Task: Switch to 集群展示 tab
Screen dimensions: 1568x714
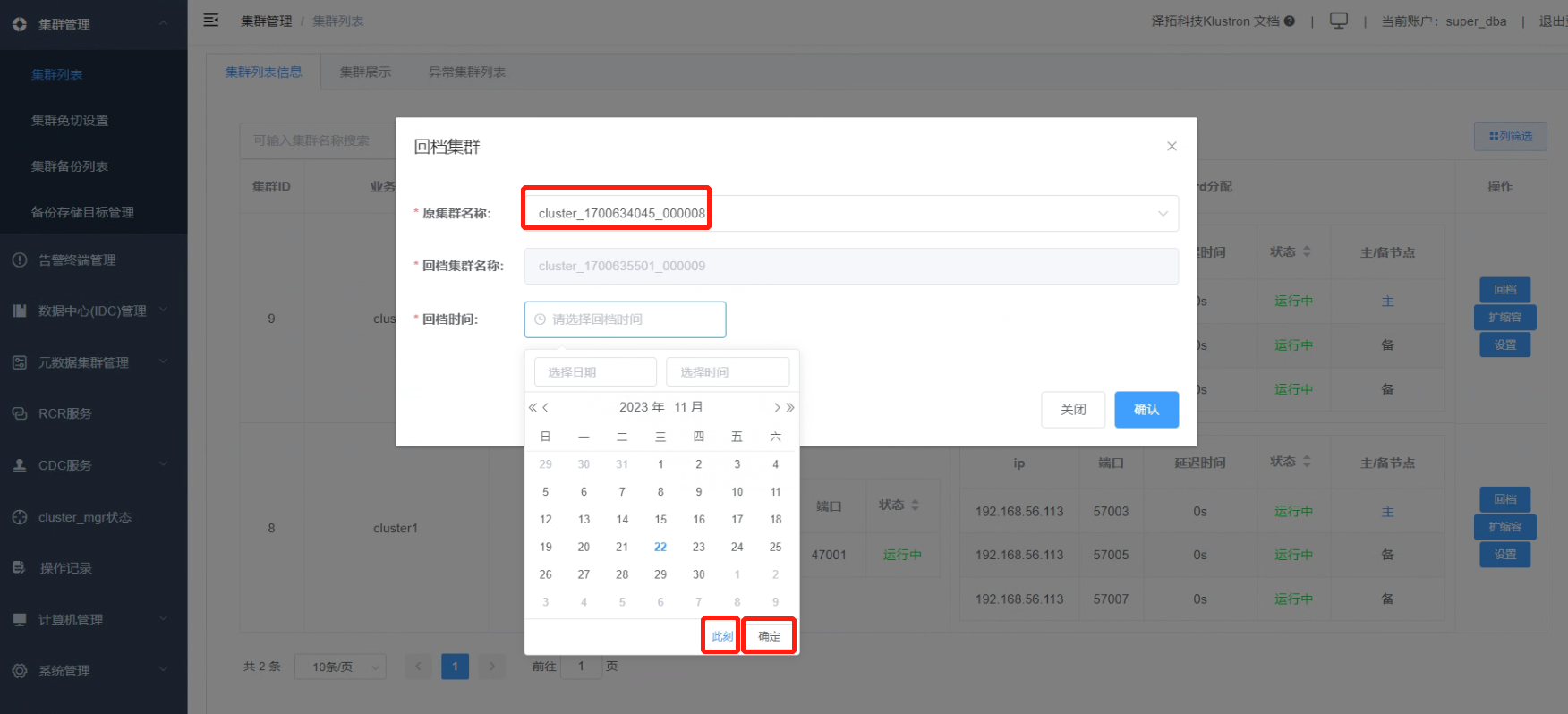Action: [365, 72]
